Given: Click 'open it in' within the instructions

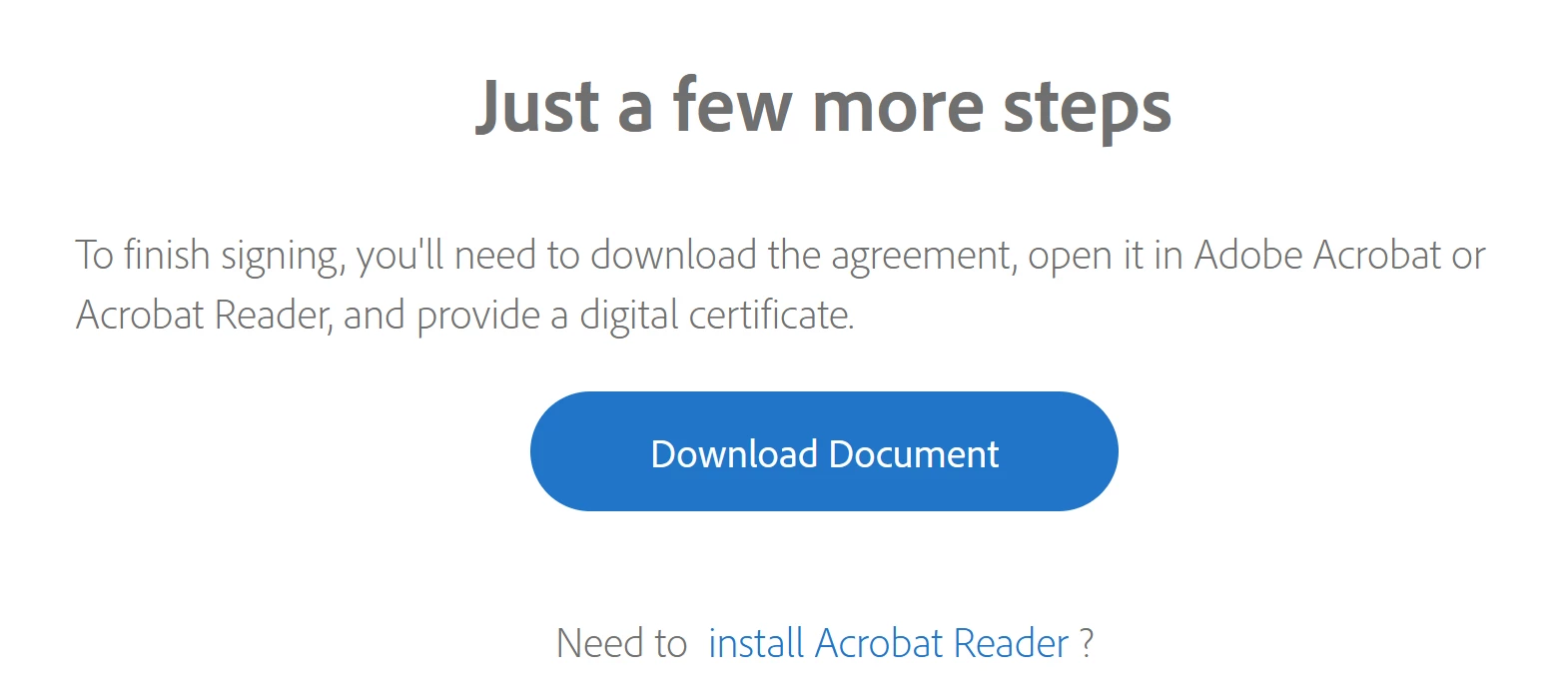Looking at the screenshot, I should [1106, 256].
